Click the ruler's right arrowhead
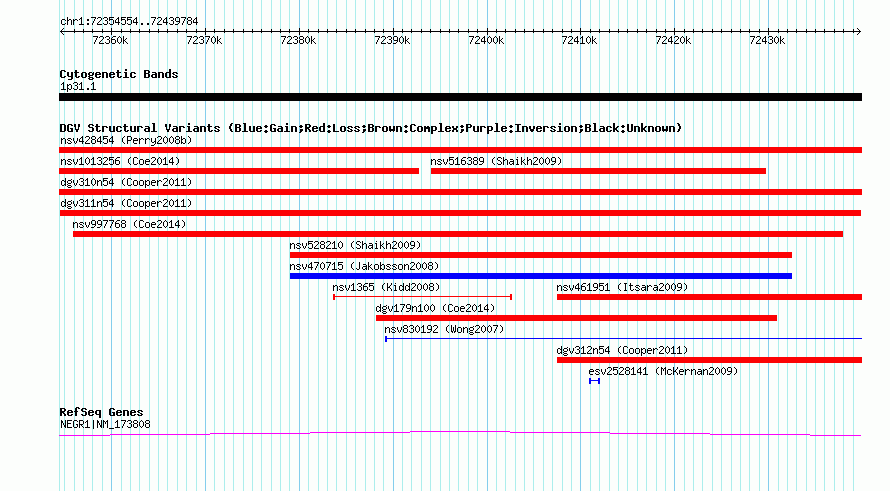Screen dimensions: 890x491 point(858,32)
